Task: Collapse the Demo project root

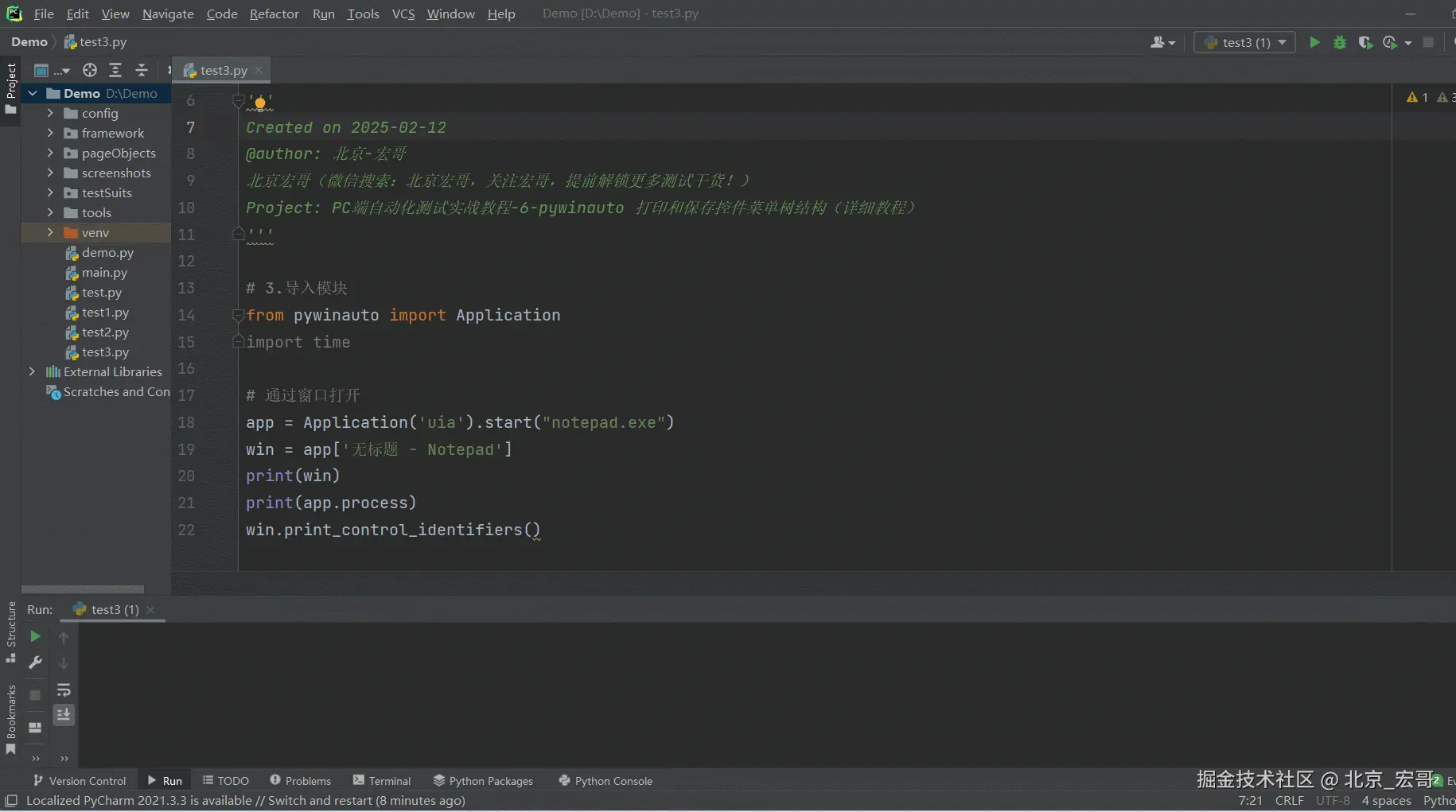Action: tap(33, 93)
